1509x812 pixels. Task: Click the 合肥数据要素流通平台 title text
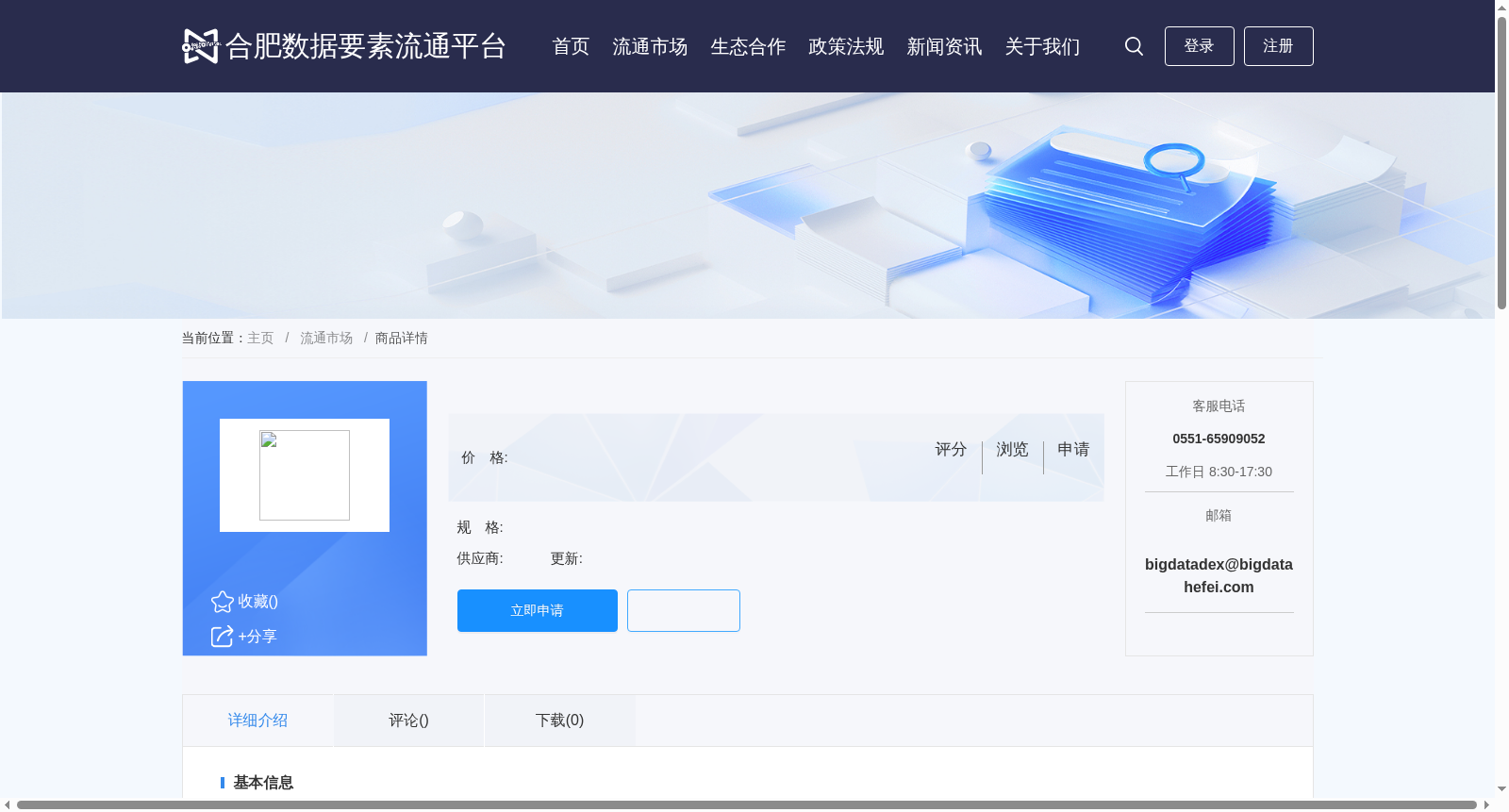click(x=366, y=46)
